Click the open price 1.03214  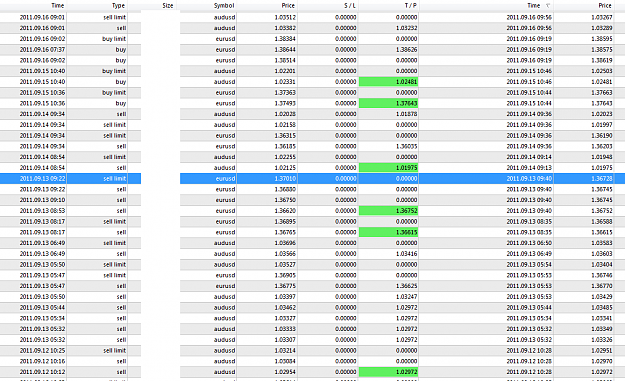(285, 350)
